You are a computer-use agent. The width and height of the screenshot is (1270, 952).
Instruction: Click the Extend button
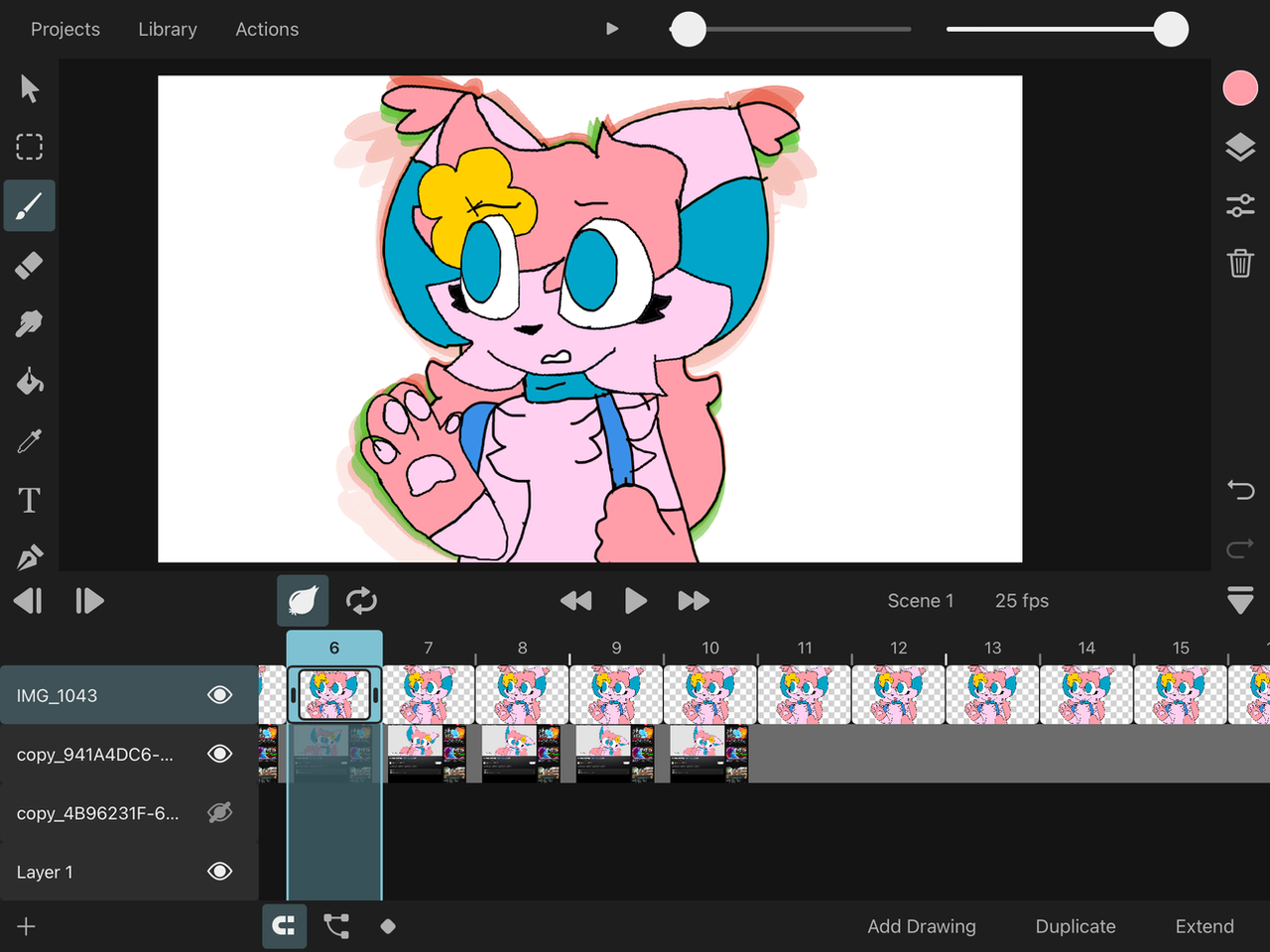(1205, 926)
